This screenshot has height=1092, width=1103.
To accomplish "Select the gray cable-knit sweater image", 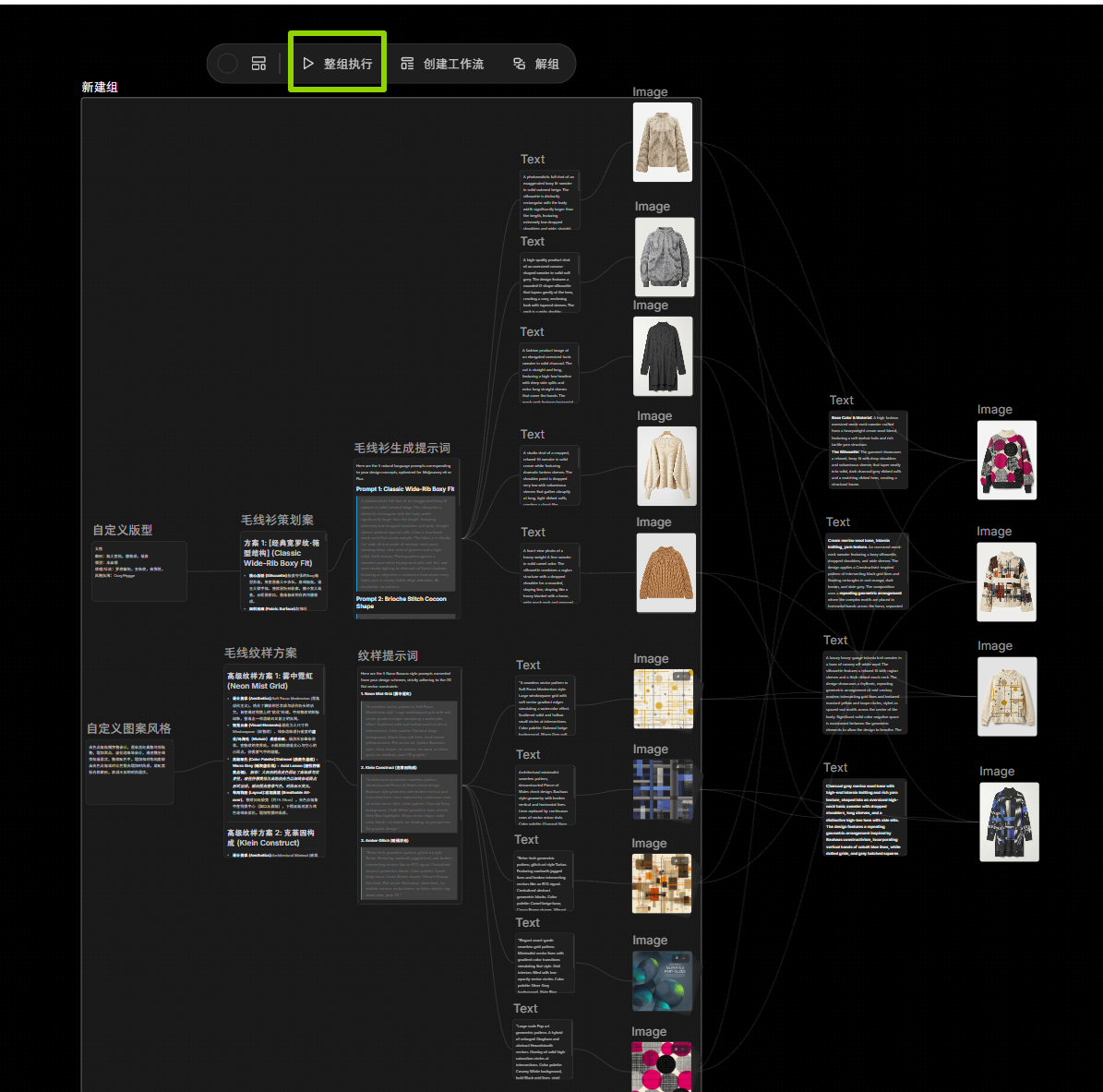I will tap(665, 257).
